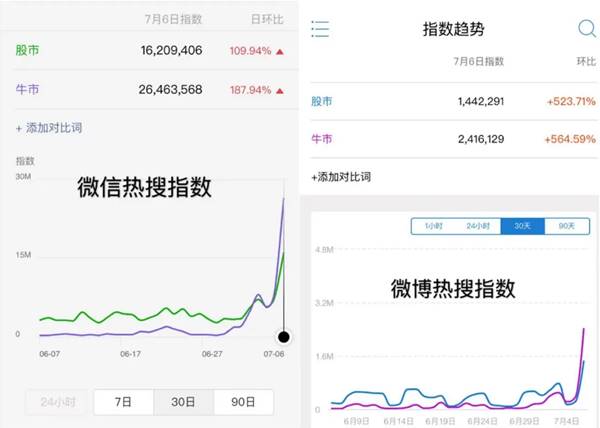Click the 6月24日 axis label
The height and width of the screenshot is (428, 600).
point(482,421)
